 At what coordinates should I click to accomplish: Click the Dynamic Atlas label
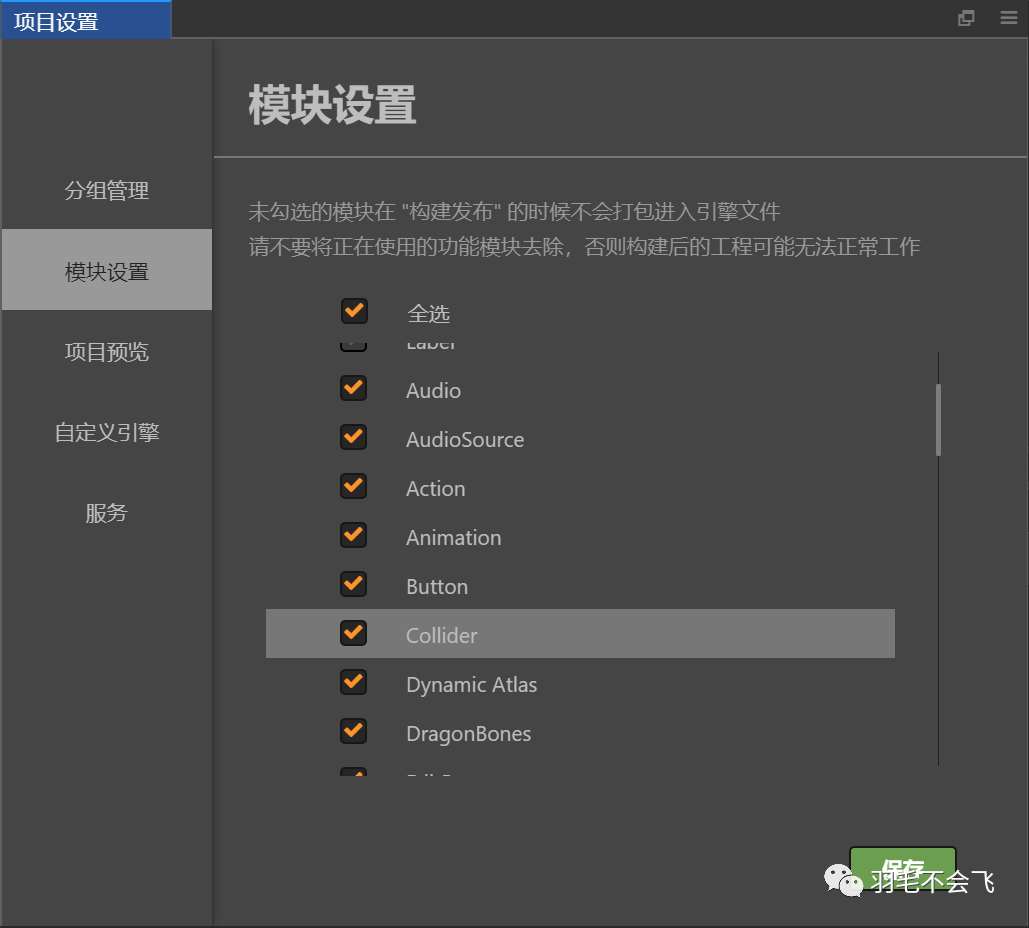pyautogui.click(x=471, y=685)
